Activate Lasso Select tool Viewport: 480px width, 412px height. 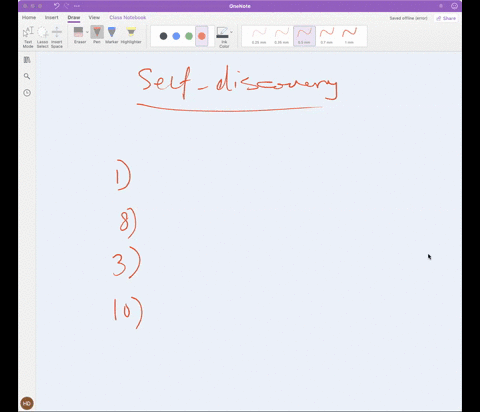42,37
